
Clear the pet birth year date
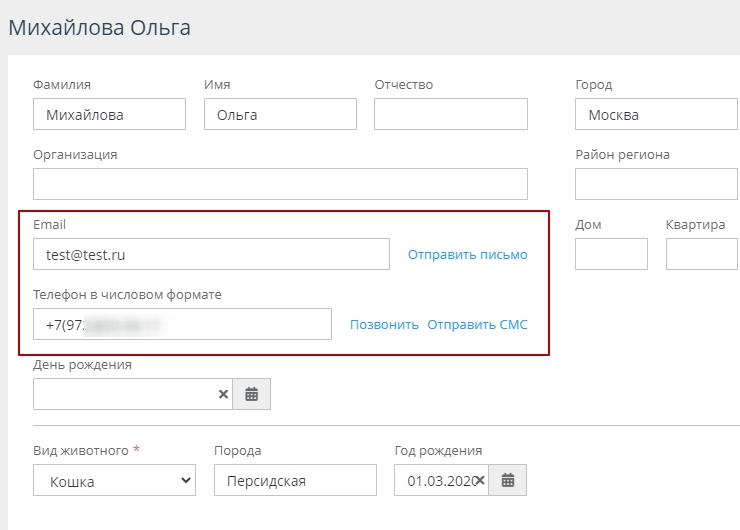click(x=480, y=481)
